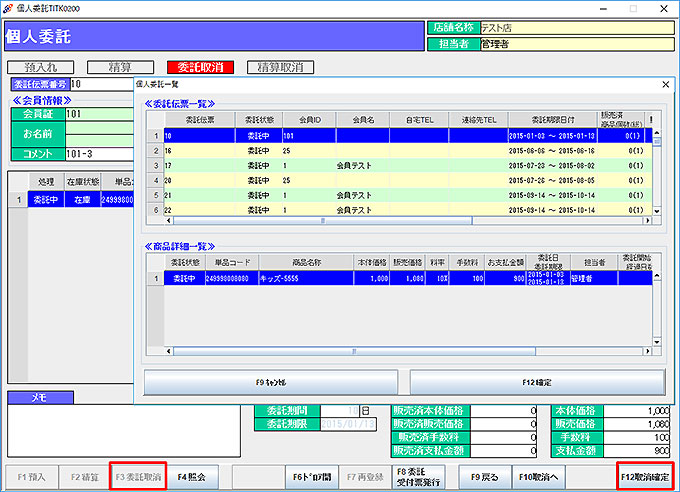Click the 委託伝票番号 input field
Image resolution: width=680 pixels, height=492 pixels.
pos(100,85)
